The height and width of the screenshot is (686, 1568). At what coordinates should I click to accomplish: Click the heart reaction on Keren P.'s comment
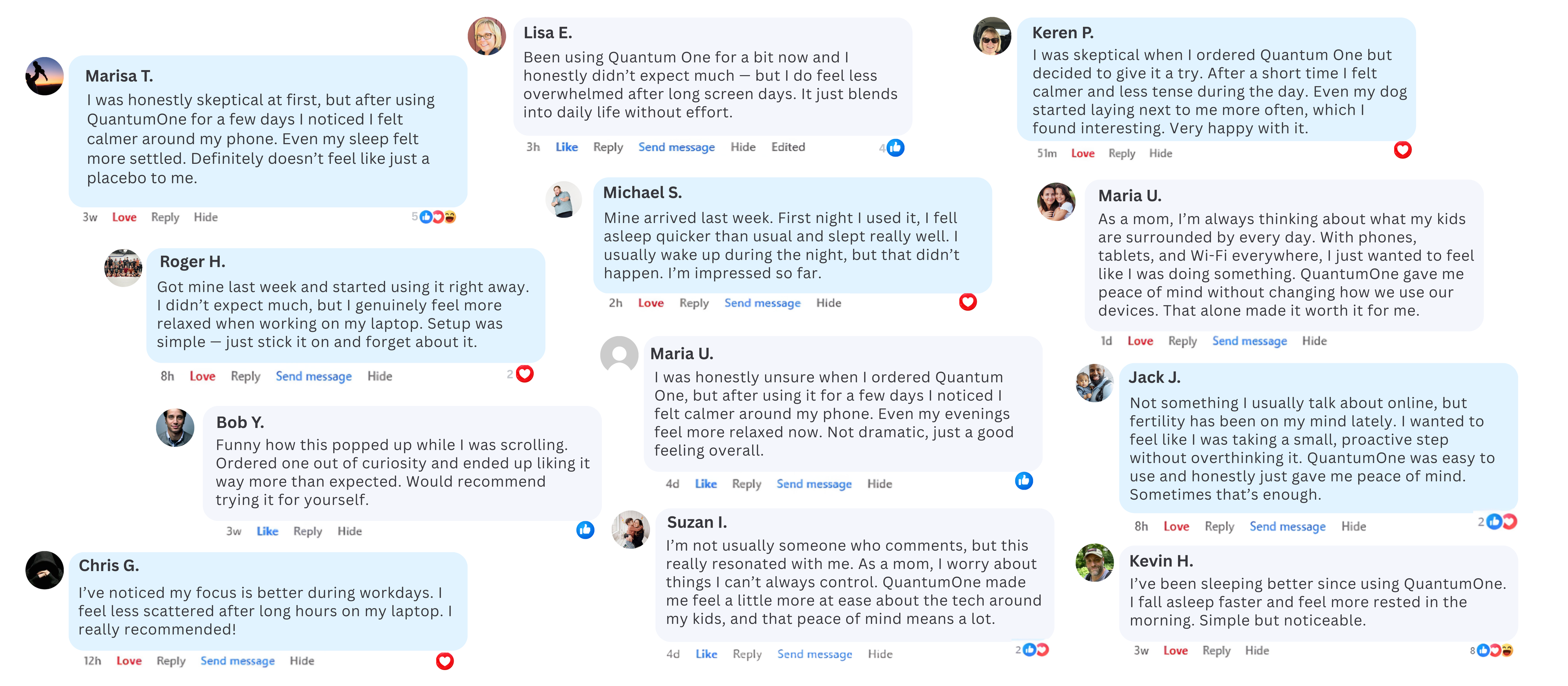coord(1402,150)
